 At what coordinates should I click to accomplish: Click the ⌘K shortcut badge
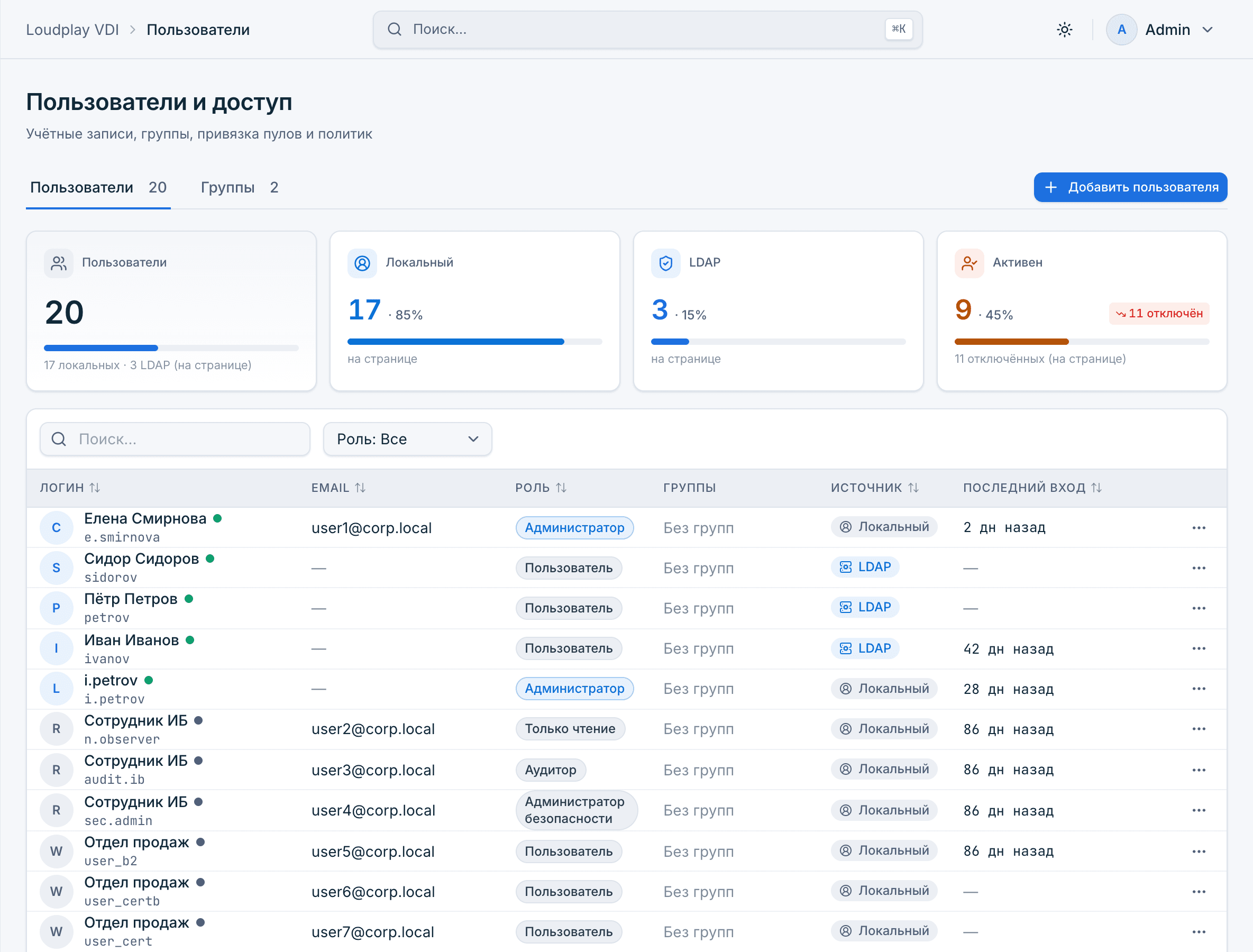pyautogui.click(x=898, y=29)
